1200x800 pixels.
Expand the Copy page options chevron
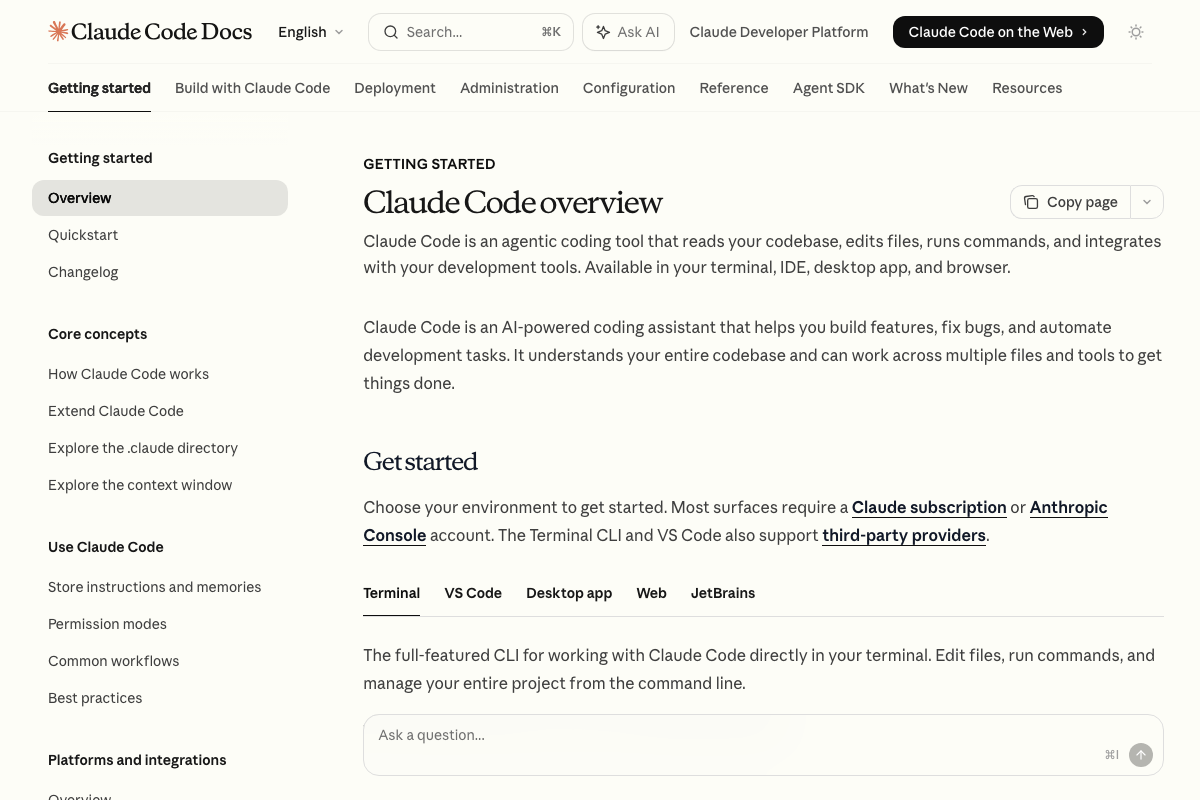pos(1147,202)
